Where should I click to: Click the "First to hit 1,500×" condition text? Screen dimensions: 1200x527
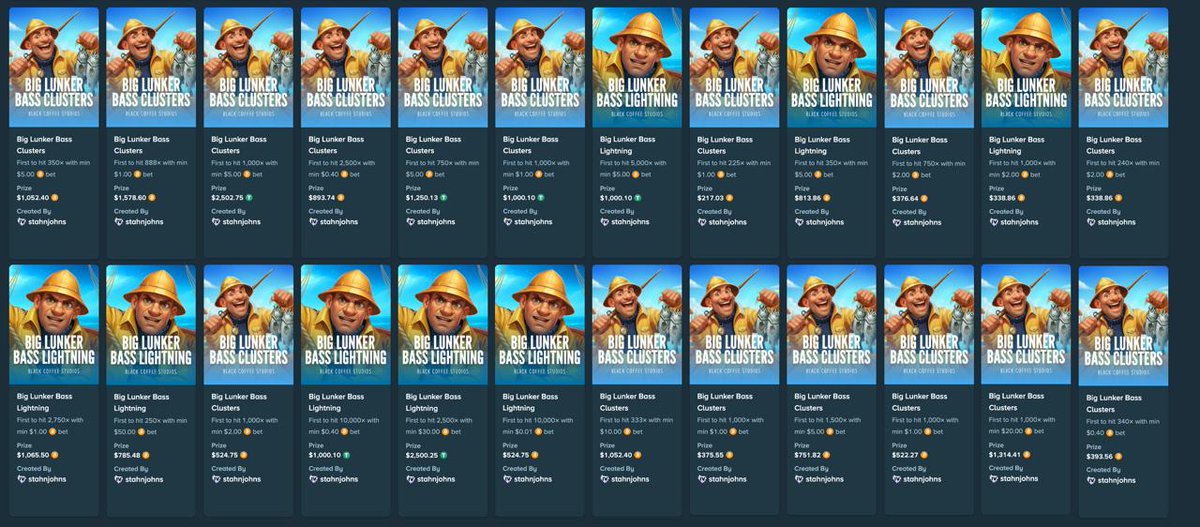[x=820, y=420]
